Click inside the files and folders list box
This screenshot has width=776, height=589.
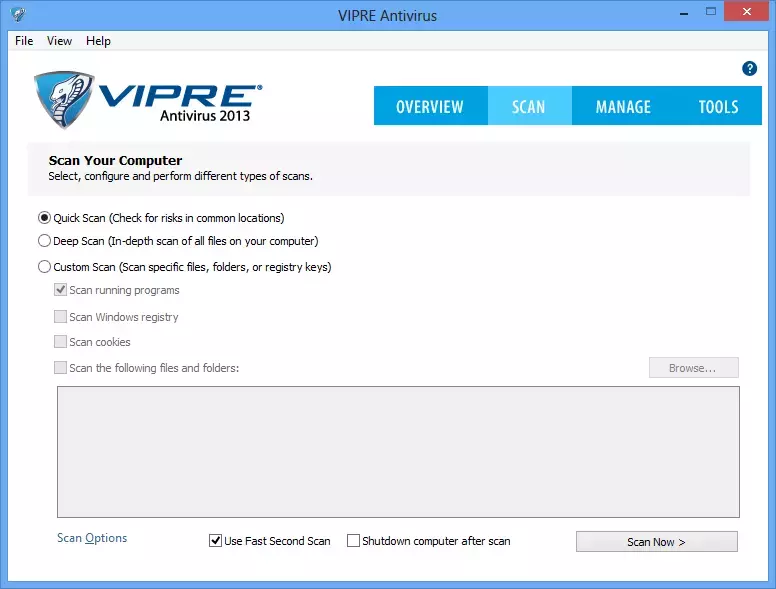(398, 452)
